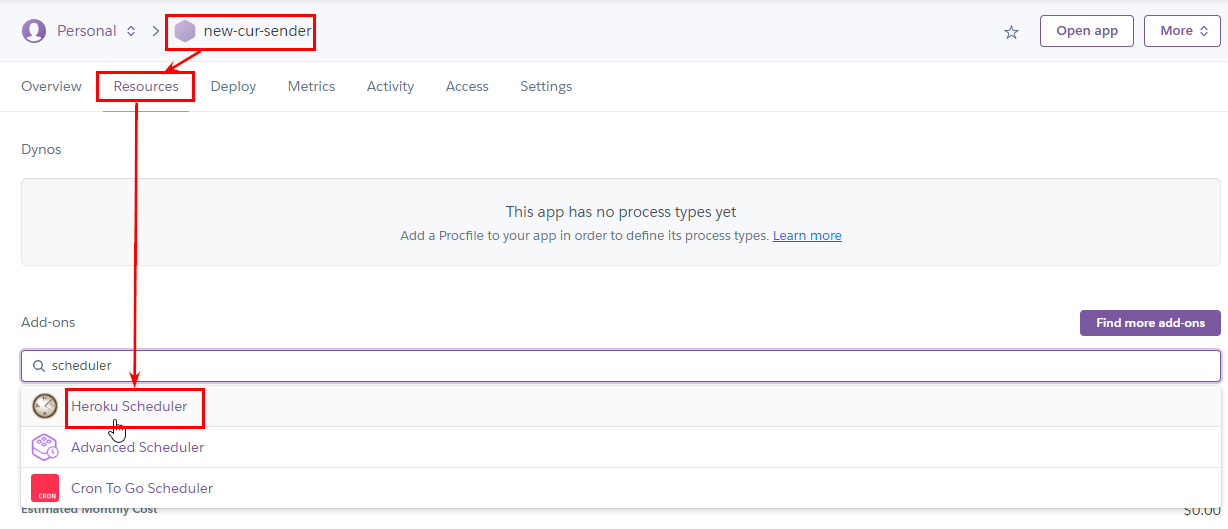
Task: Switch to the Overview tab
Action: pyautogui.click(x=51, y=87)
